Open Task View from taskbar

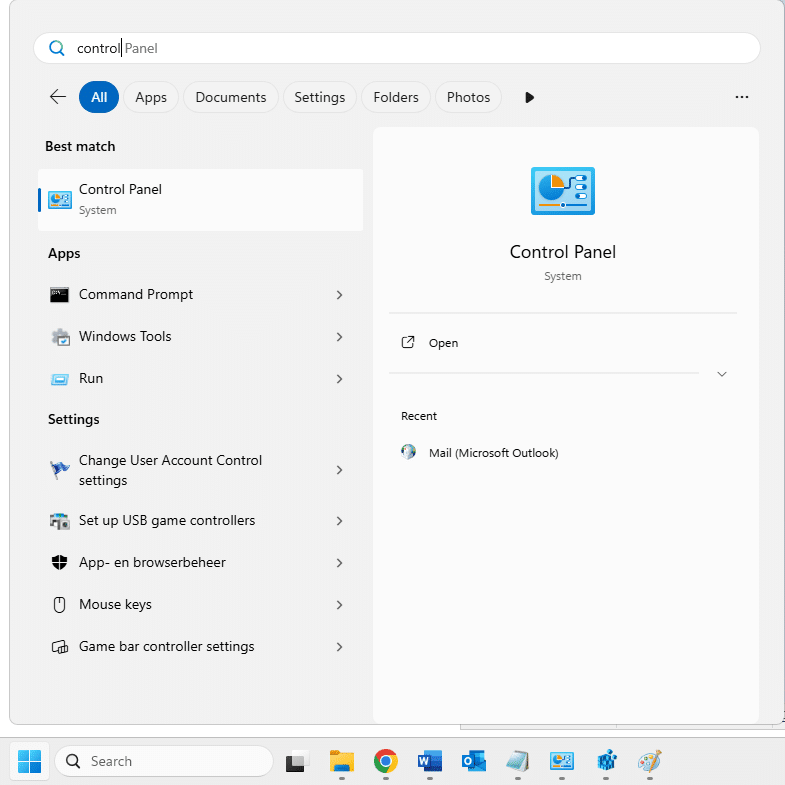pos(297,761)
